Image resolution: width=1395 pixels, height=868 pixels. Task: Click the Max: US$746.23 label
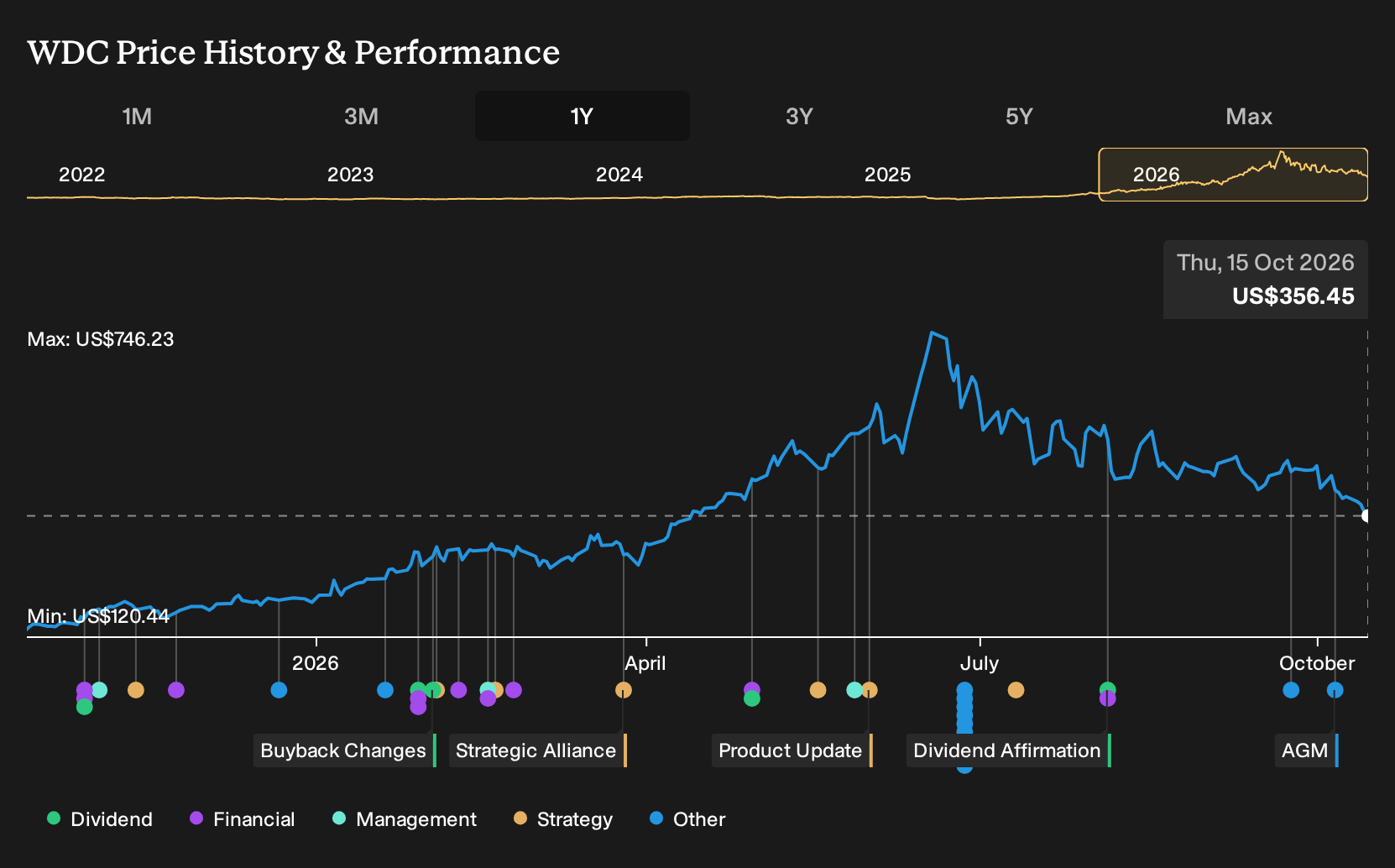coord(101,339)
